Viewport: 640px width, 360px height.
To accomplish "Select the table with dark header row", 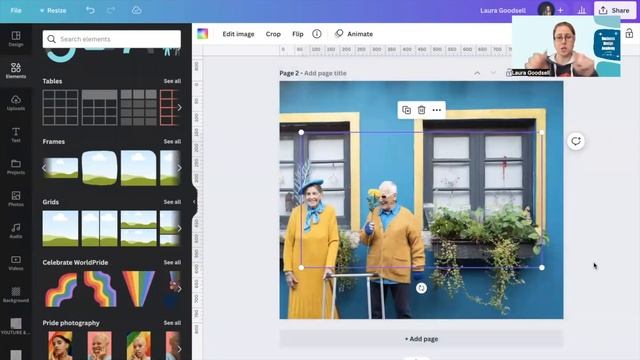I will click(x=100, y=107).
